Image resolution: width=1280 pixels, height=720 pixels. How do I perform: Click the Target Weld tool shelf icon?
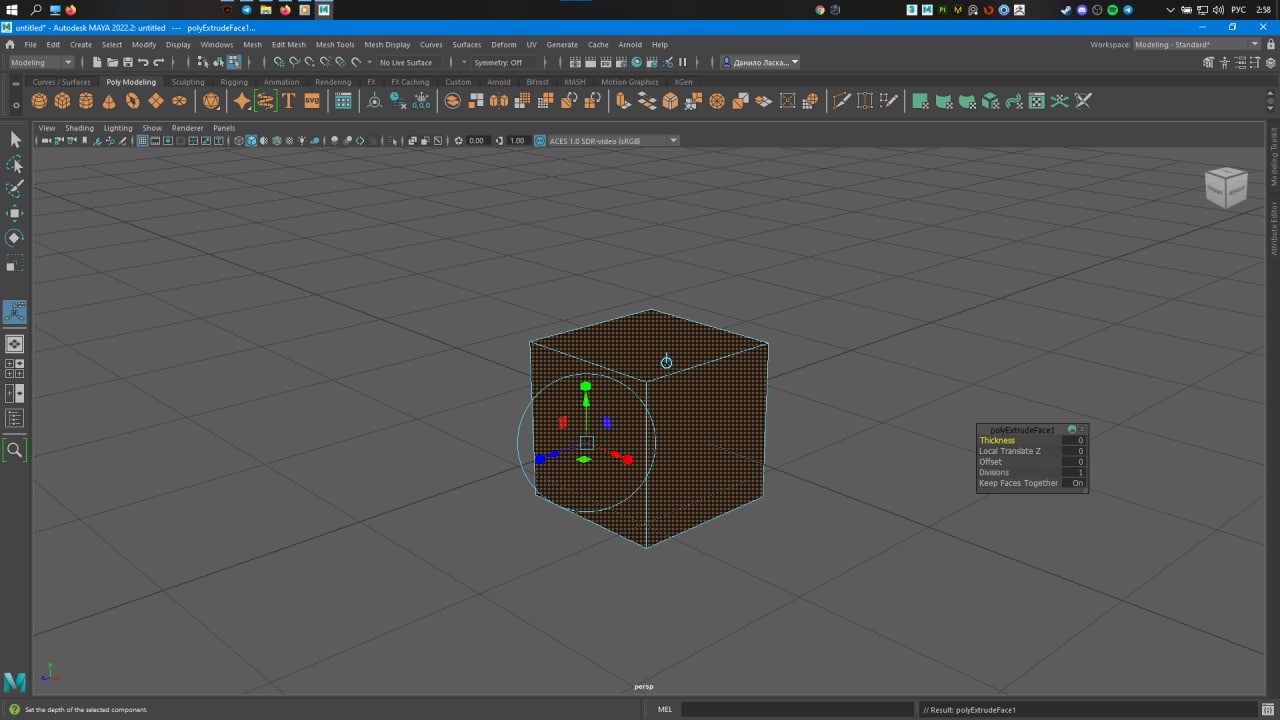click(865, 101)
